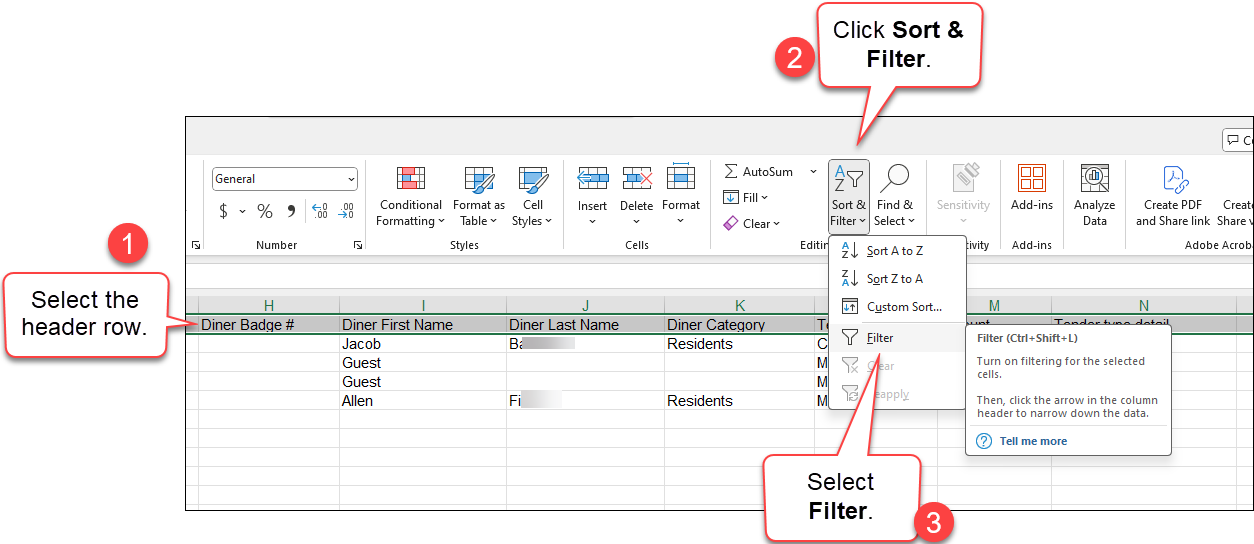The height and width of the screenshot is (544, 1254).
Task: Open the General number format dropdown
Action: click(285, 179)
